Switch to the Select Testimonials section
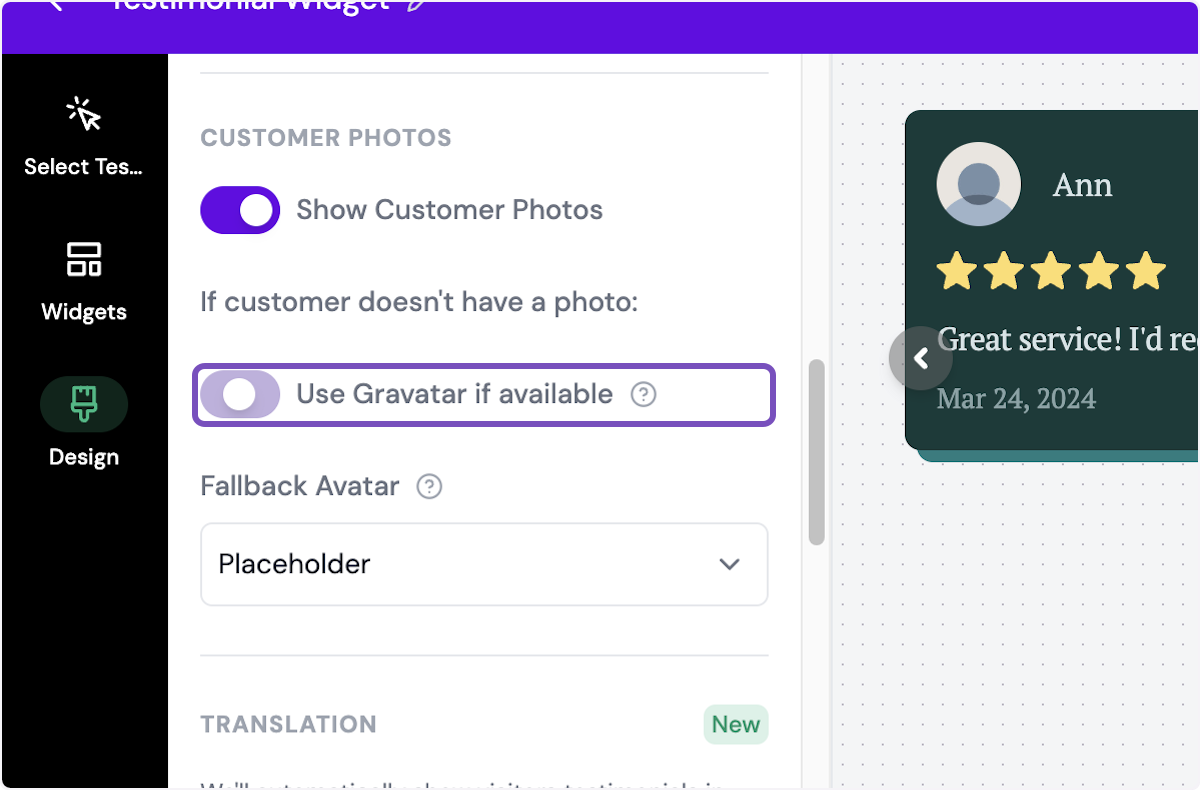Image resolution: width=1200 pixels, height=790 pixels. pos(84,138)
